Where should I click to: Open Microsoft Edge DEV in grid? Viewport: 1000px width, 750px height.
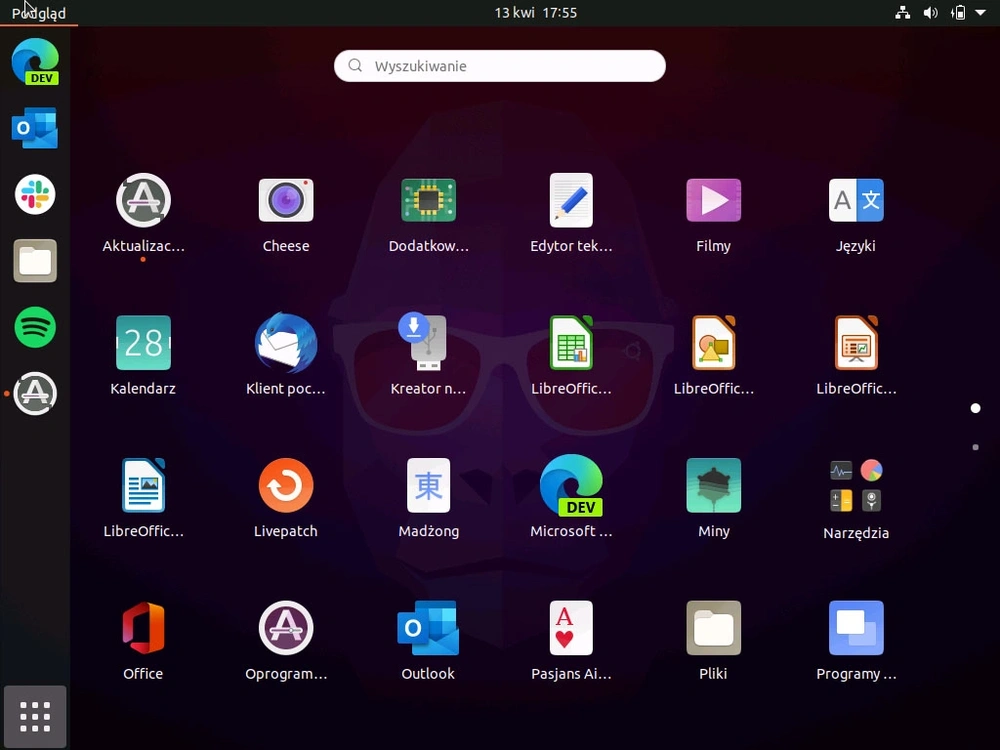click(571, 485)
